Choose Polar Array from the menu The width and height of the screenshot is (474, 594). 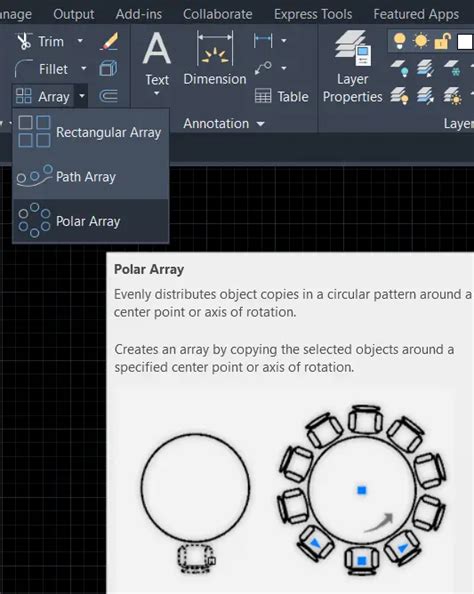click(x=91, y=221)
